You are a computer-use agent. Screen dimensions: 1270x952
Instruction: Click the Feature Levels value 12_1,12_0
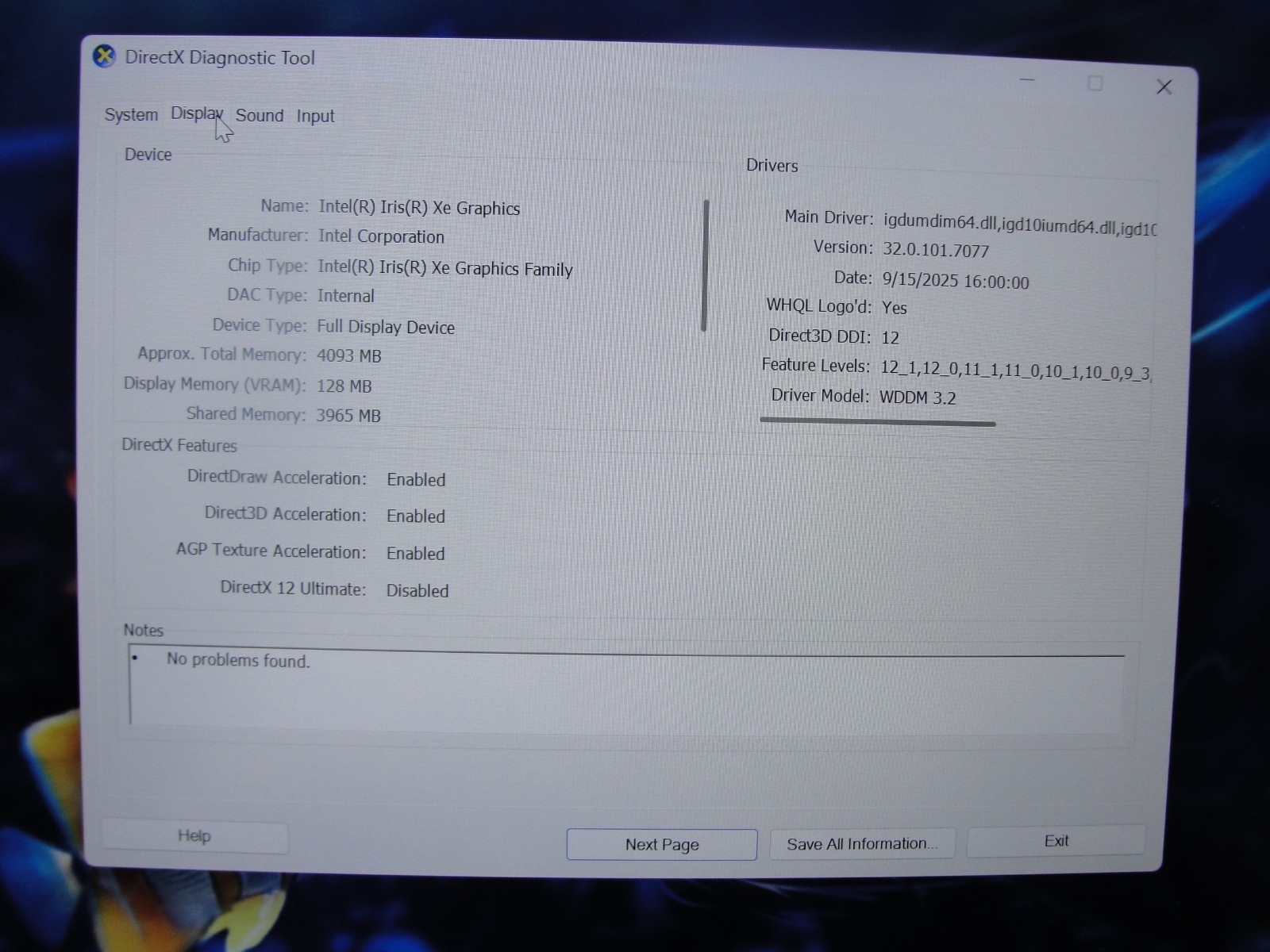1016,371
